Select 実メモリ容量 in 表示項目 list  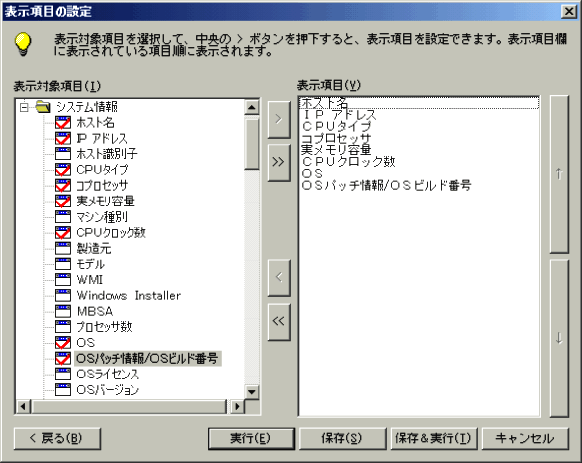coord(419,150)
